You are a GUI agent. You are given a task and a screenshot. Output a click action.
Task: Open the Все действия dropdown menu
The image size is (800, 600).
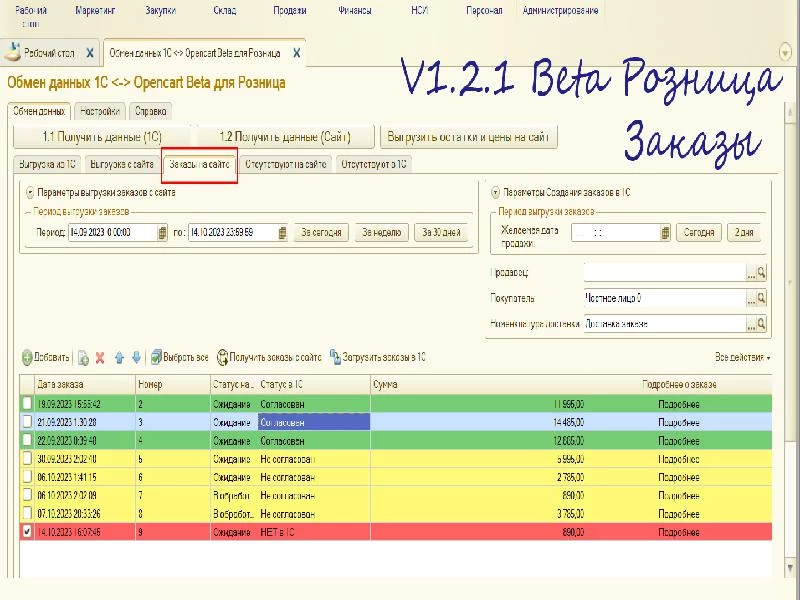742,357
